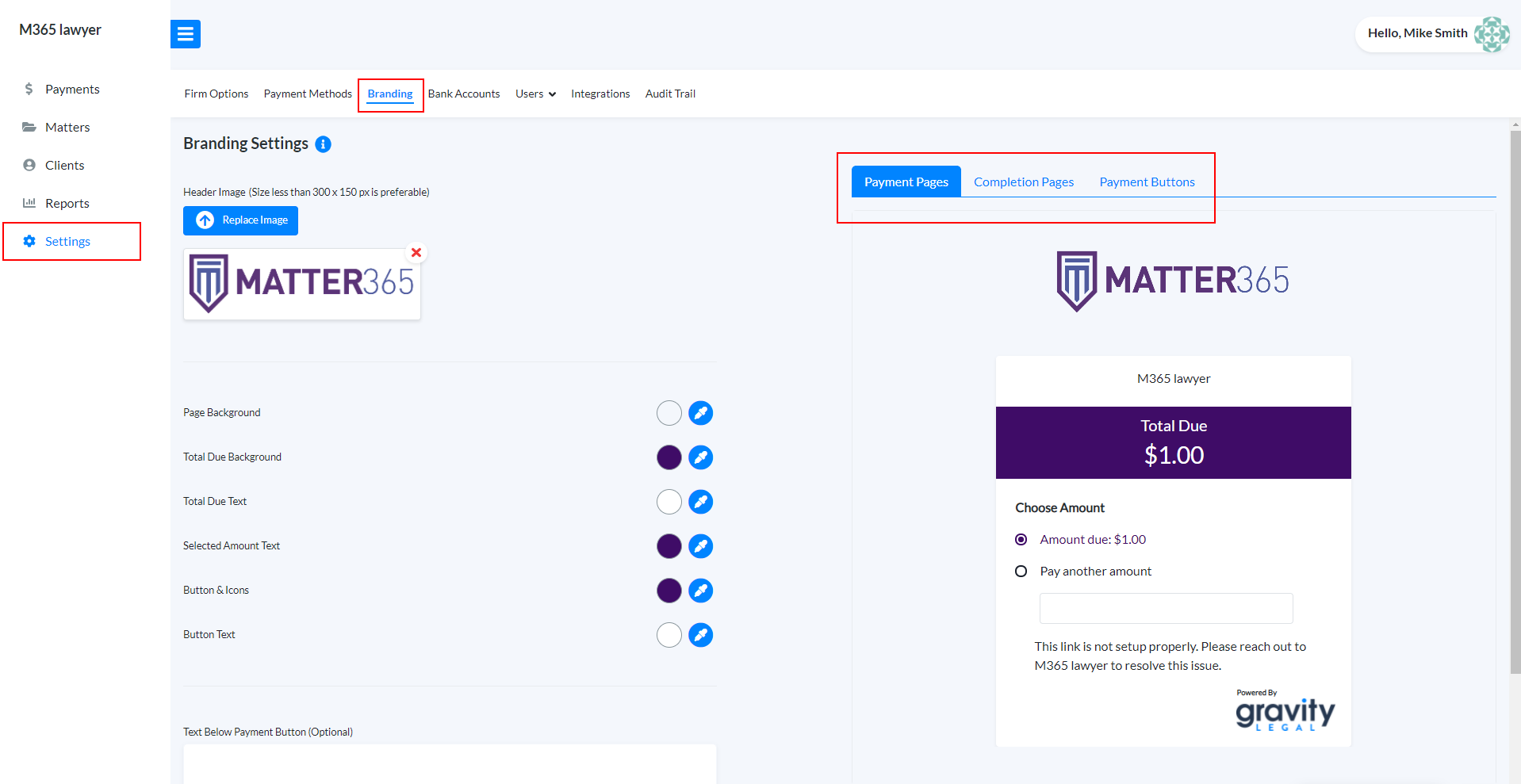1521x784 pixels.
Task: Open the Integrations tab
Action: tap(600, 94)
